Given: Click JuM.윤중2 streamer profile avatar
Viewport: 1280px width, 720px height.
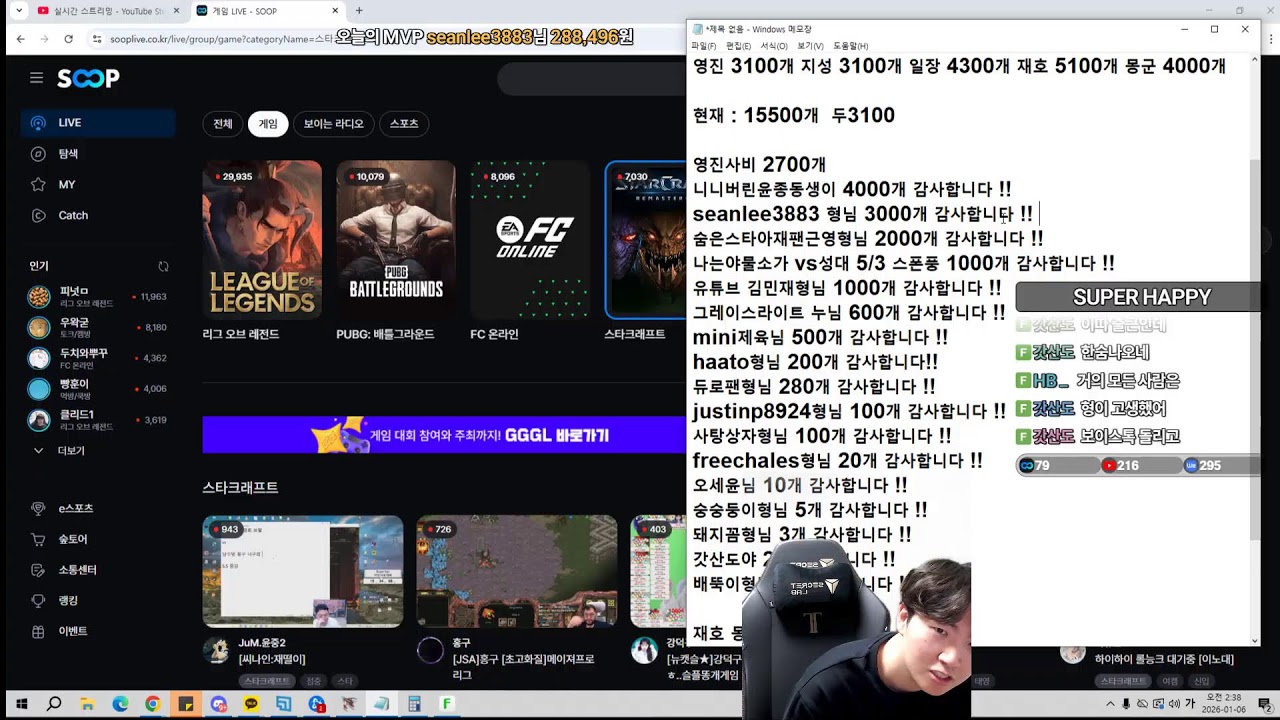Looking at the screenshot, I should coord(216,651).
